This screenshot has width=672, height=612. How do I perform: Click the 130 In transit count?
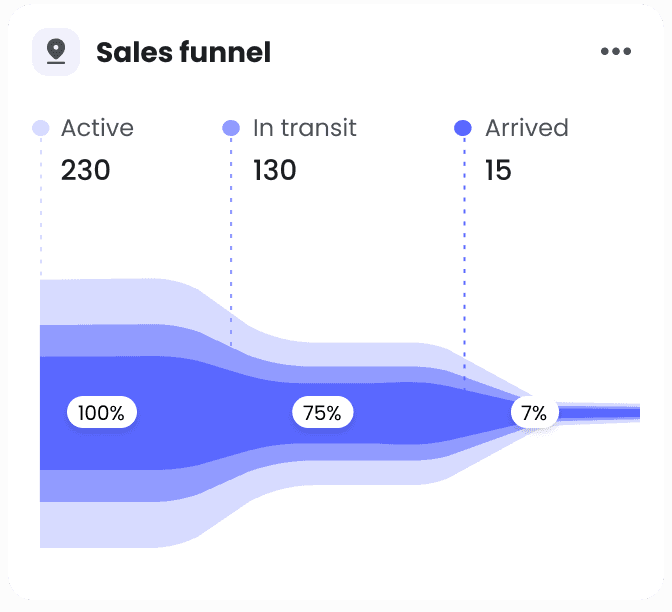275,170
